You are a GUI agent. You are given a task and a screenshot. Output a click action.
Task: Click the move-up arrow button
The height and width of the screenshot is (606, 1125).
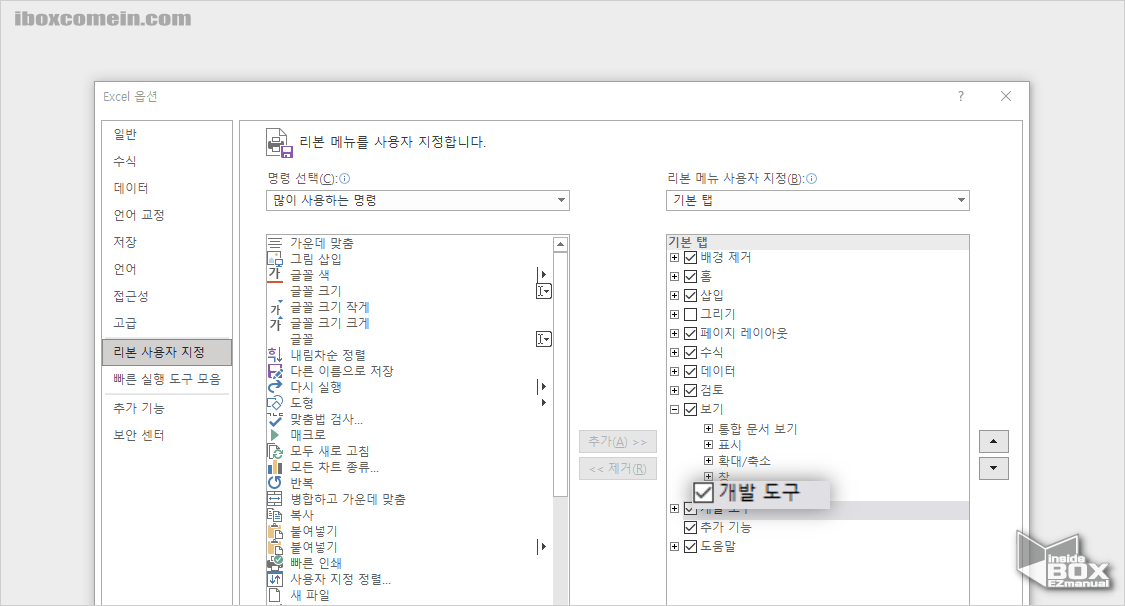(x=994, y=440)
